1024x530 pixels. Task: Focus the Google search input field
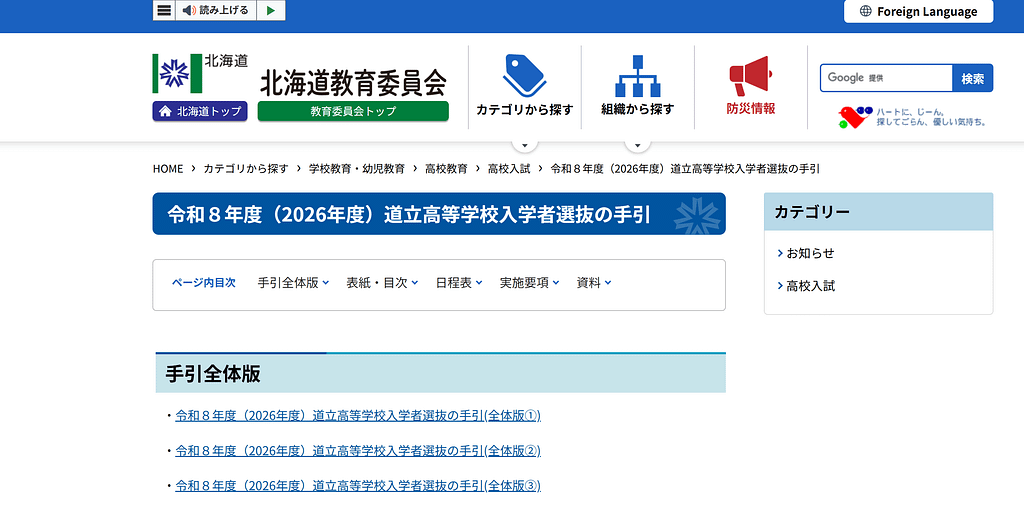tap(886, 78)
